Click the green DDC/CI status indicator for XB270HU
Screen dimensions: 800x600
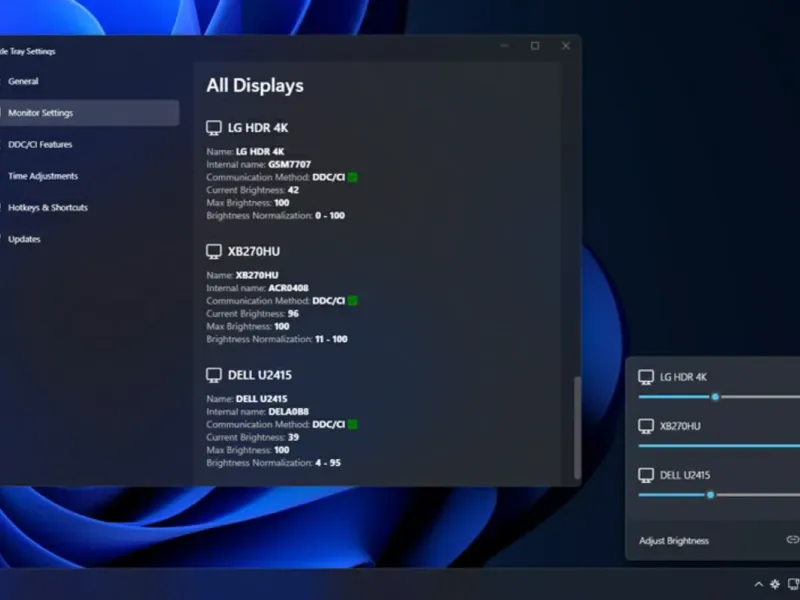coord(353,301)
